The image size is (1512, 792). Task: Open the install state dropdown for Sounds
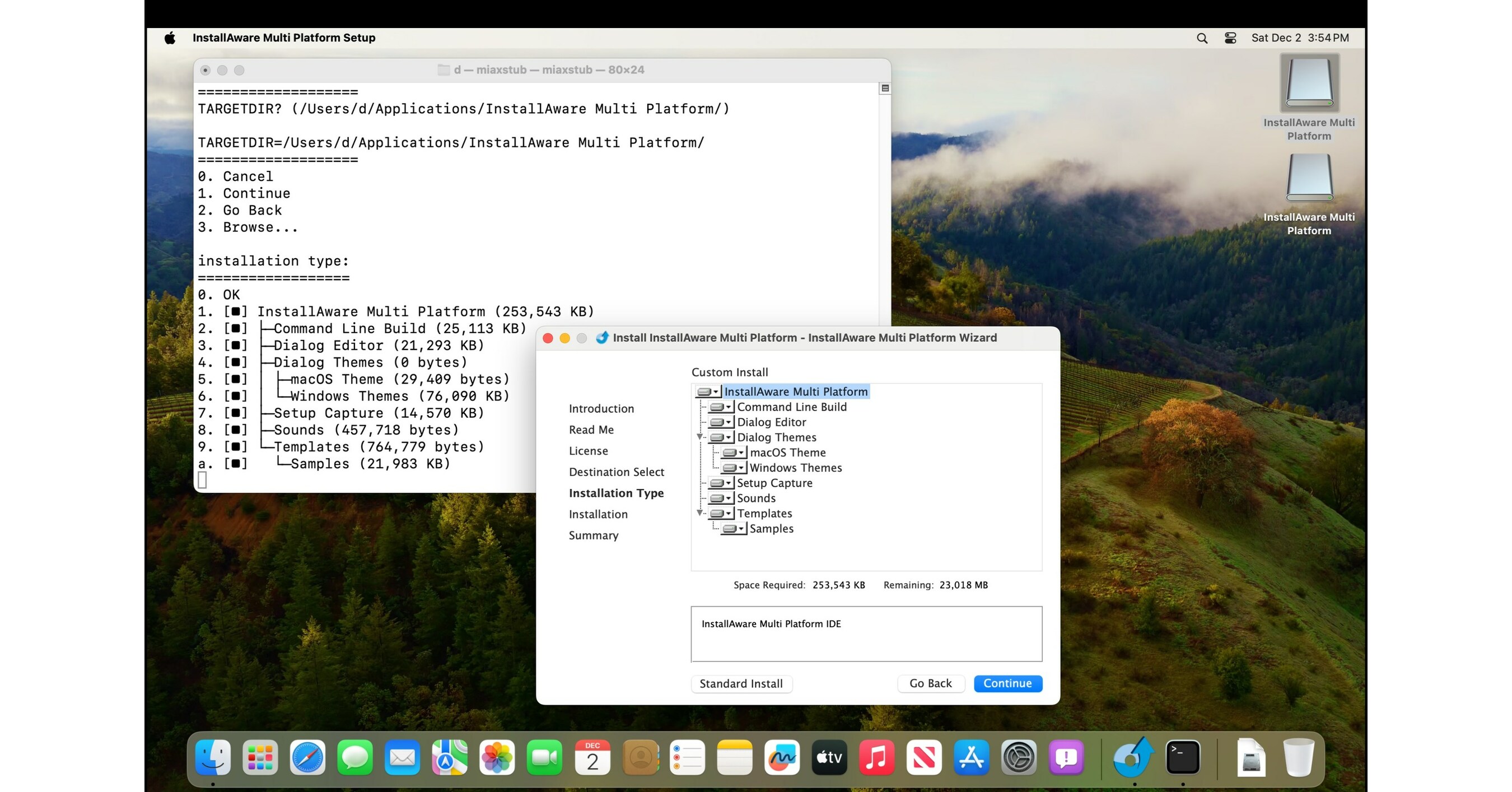tap(729, 498)
